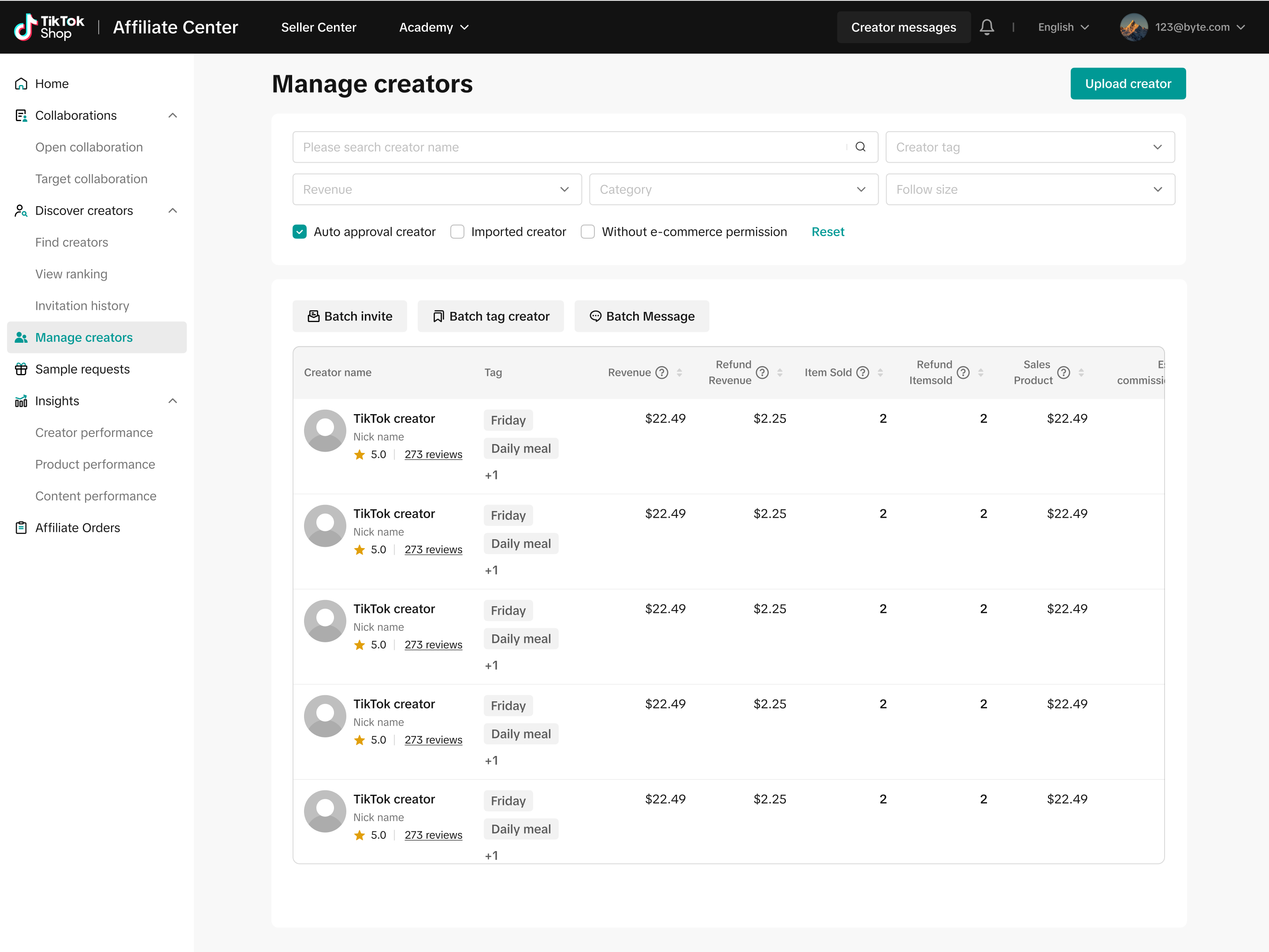Image resolution: width=1269 pixels, height=952 pixels.
Task: Click Reset filters link
Action: click(827, 232)
